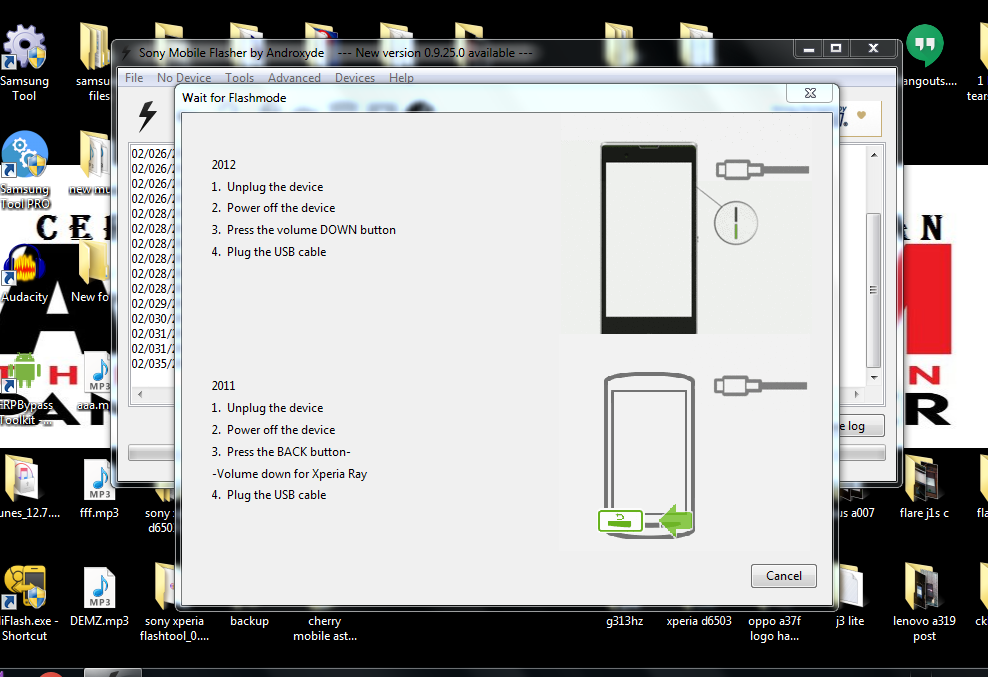Open the new music folder icon

pyautogui.click(x=95, y=164)
